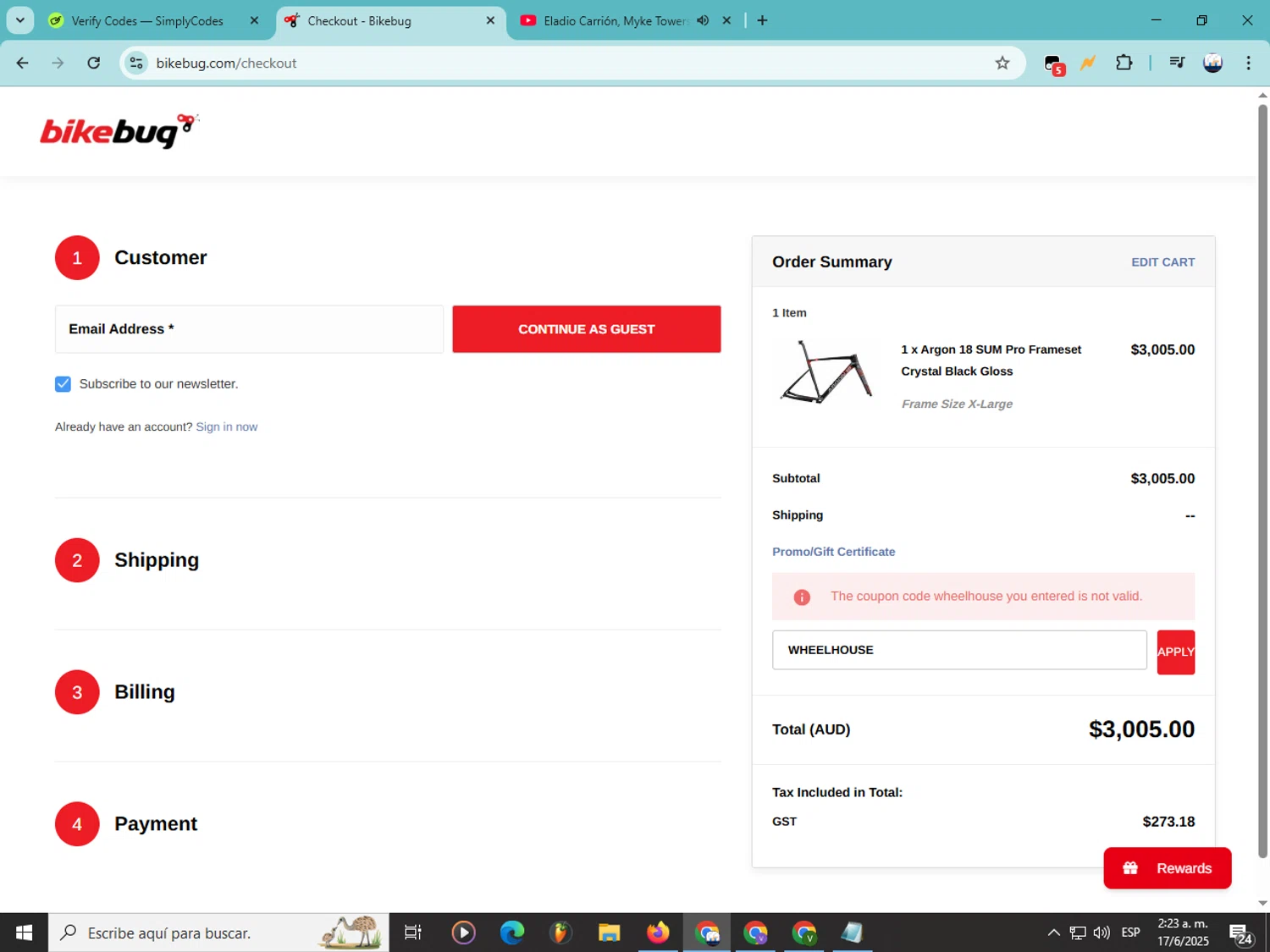Go back with browser back arrow
This screenshot has width=1270, height=952.
[23, 63]
